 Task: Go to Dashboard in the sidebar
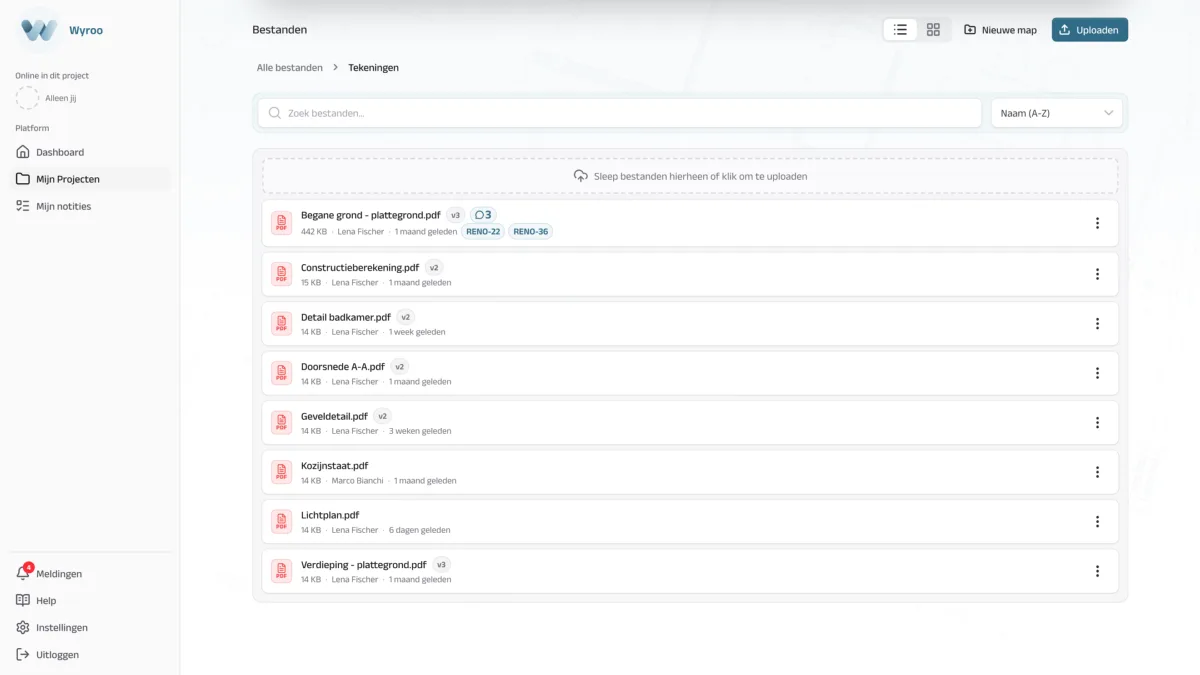pos(90,152)
